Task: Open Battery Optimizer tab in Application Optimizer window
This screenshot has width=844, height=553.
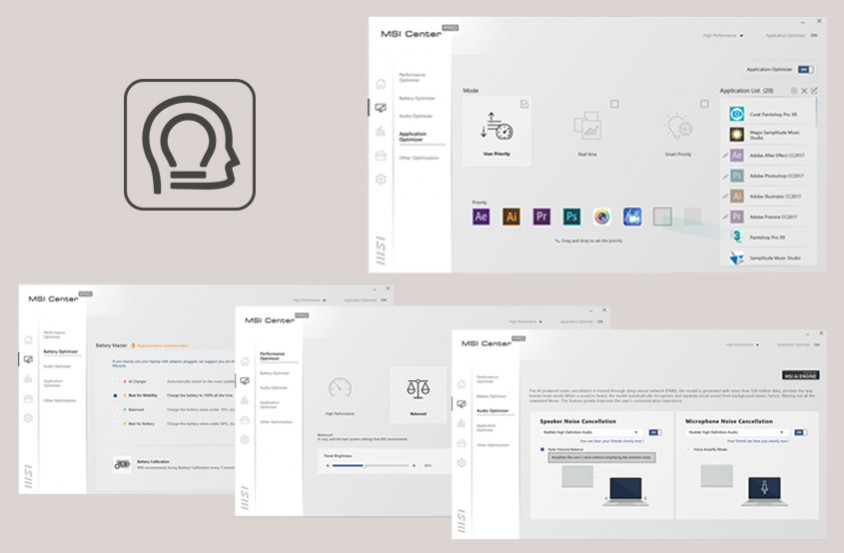Action: click(417, 98)
